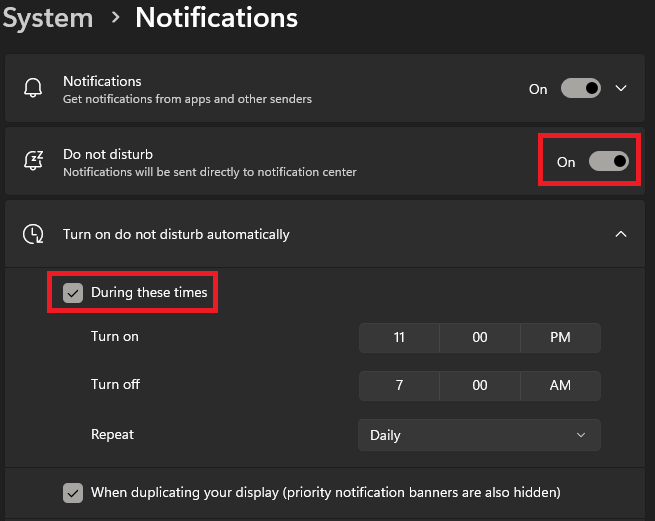Select the Turn on minutes field
Viewport: 655px width, 521px height.
pyautogui.click(x=480, y=338)
